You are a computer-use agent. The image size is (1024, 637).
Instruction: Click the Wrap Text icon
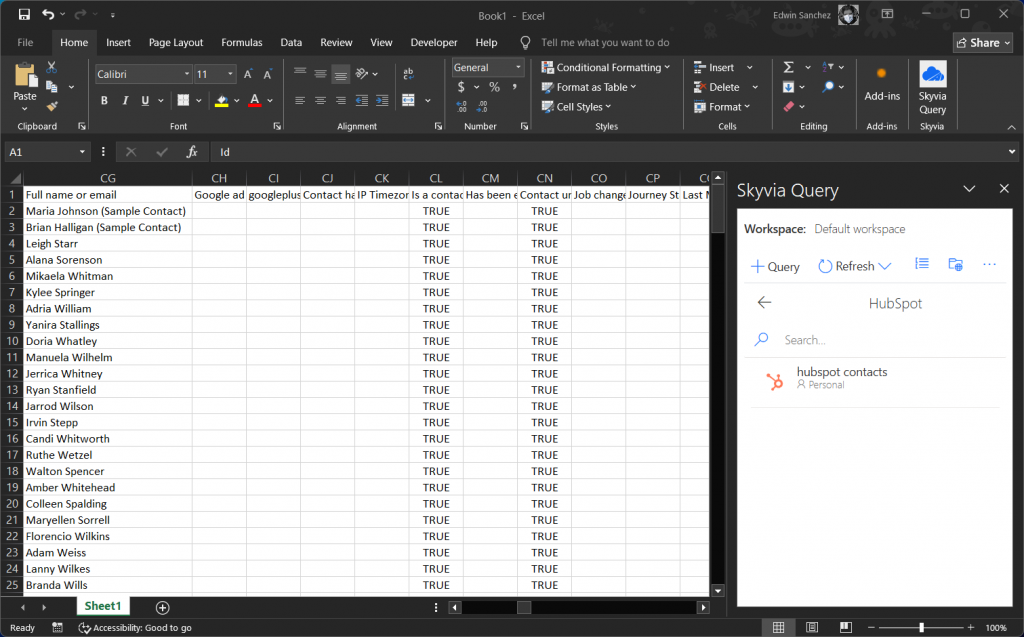(409, 74)
